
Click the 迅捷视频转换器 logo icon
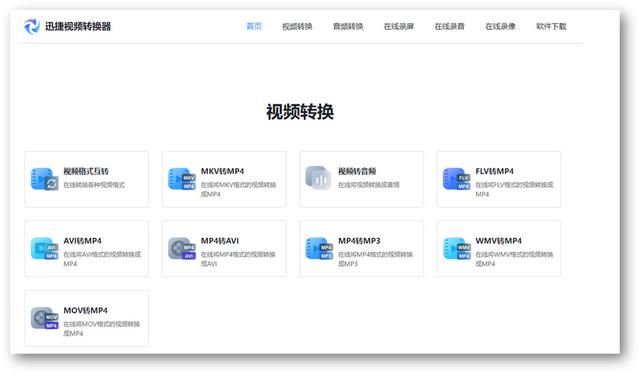tap(31, 27)
